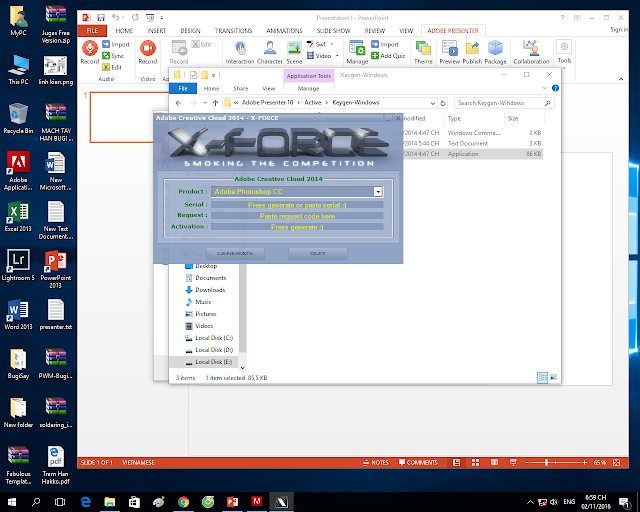This screenshot has width=640, height=512.
Task: Expand Video dropdown arrow in ribbon
Action: click(337, 56)
